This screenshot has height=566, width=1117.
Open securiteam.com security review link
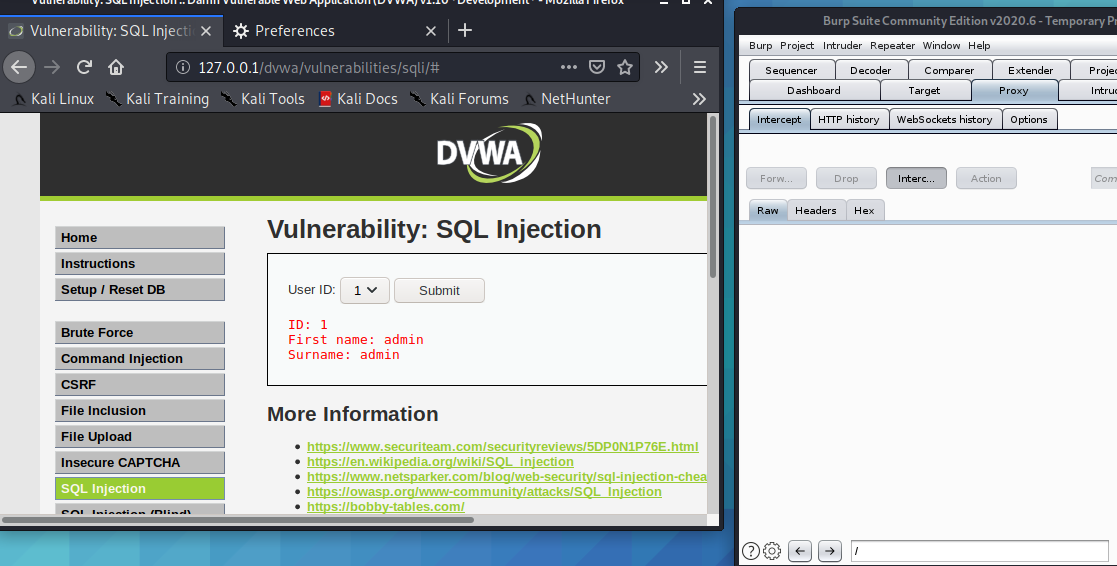[x=502, y=446]
